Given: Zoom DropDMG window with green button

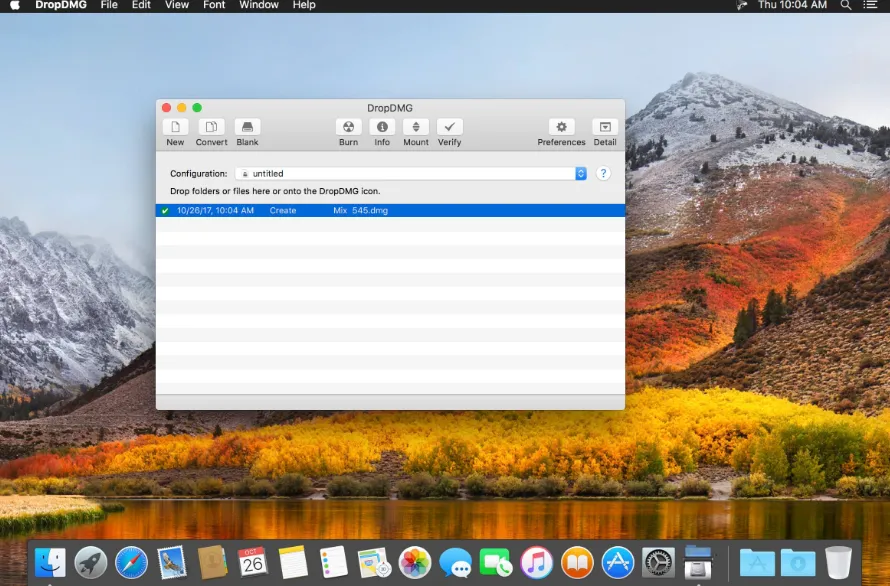Looking at the screenshot, I should click(x=197, y=107).
